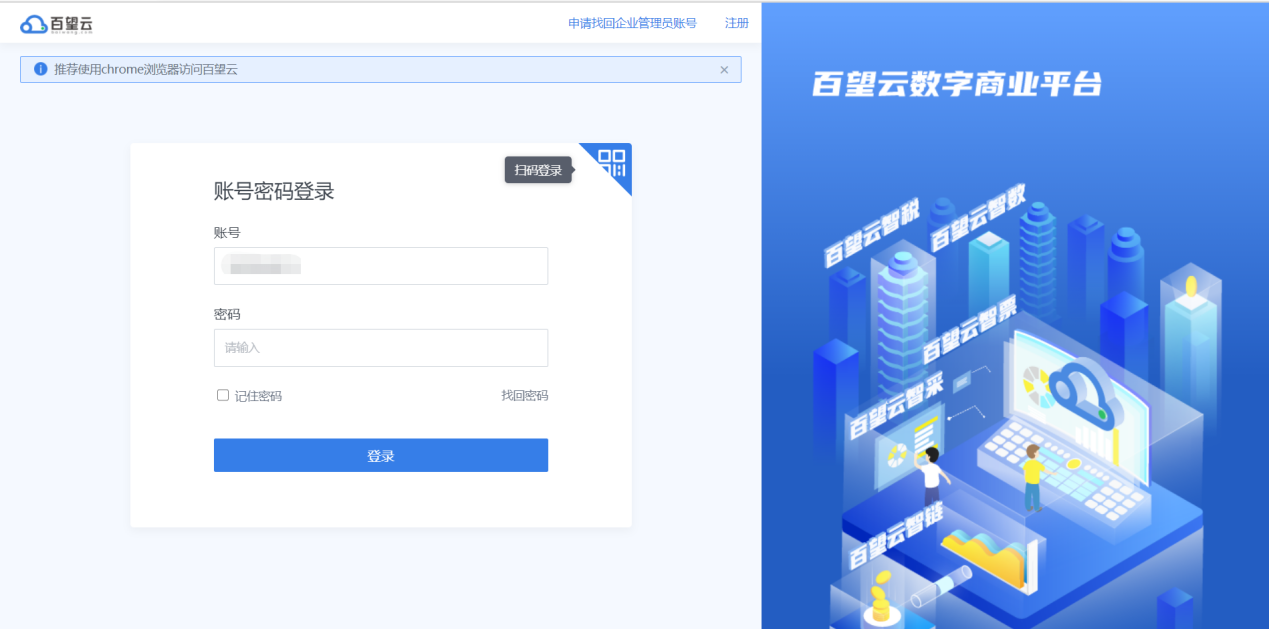
Task: Tick the 记住密码 checkbox
Action: click(223, 395)
